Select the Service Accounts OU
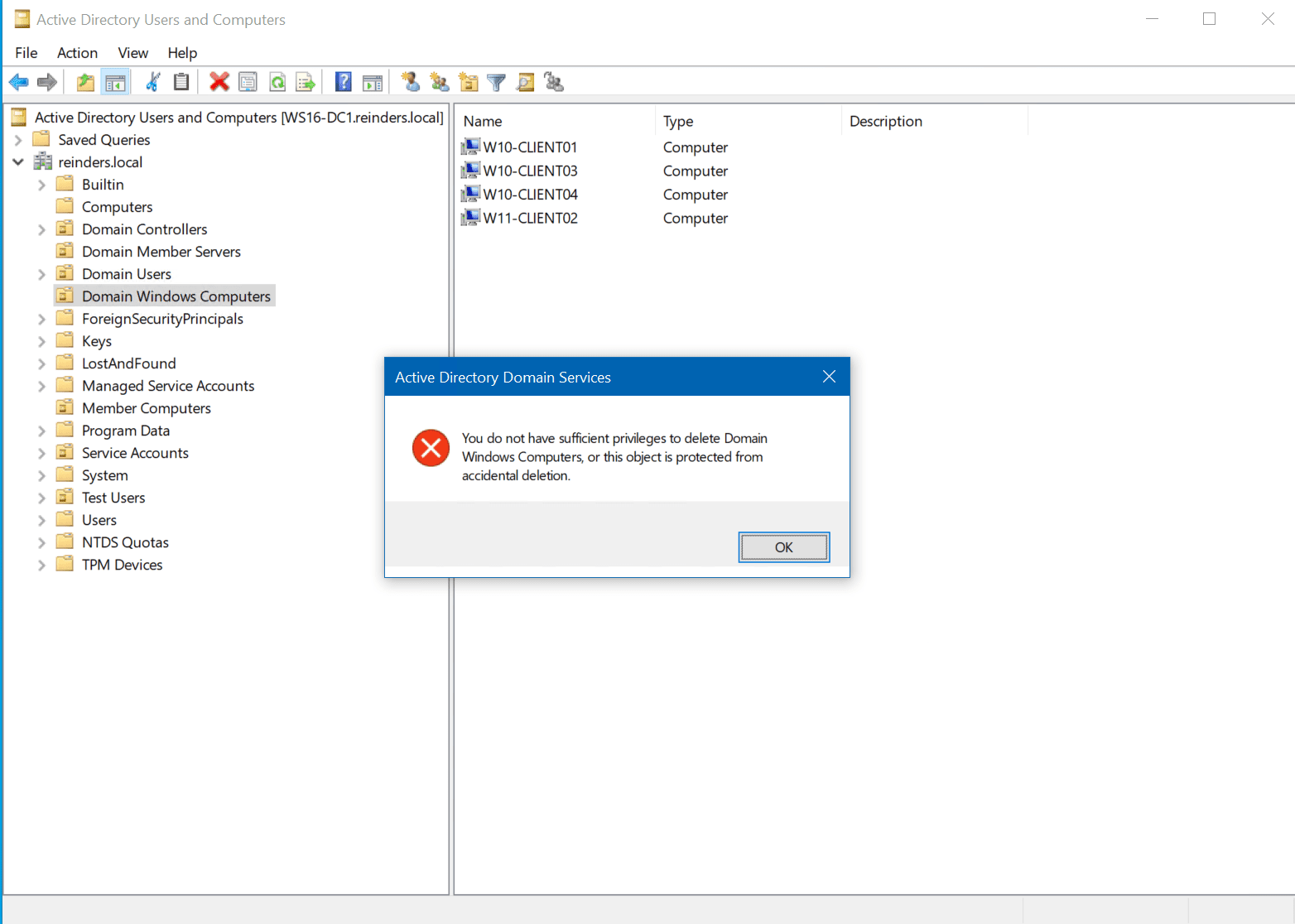This screenshot has width=1295, height=924. (x=135, y=453)
